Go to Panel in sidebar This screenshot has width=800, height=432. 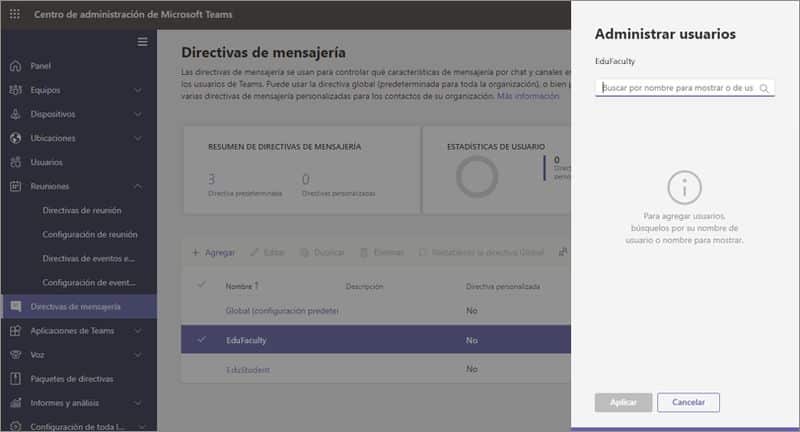[40, 66]
